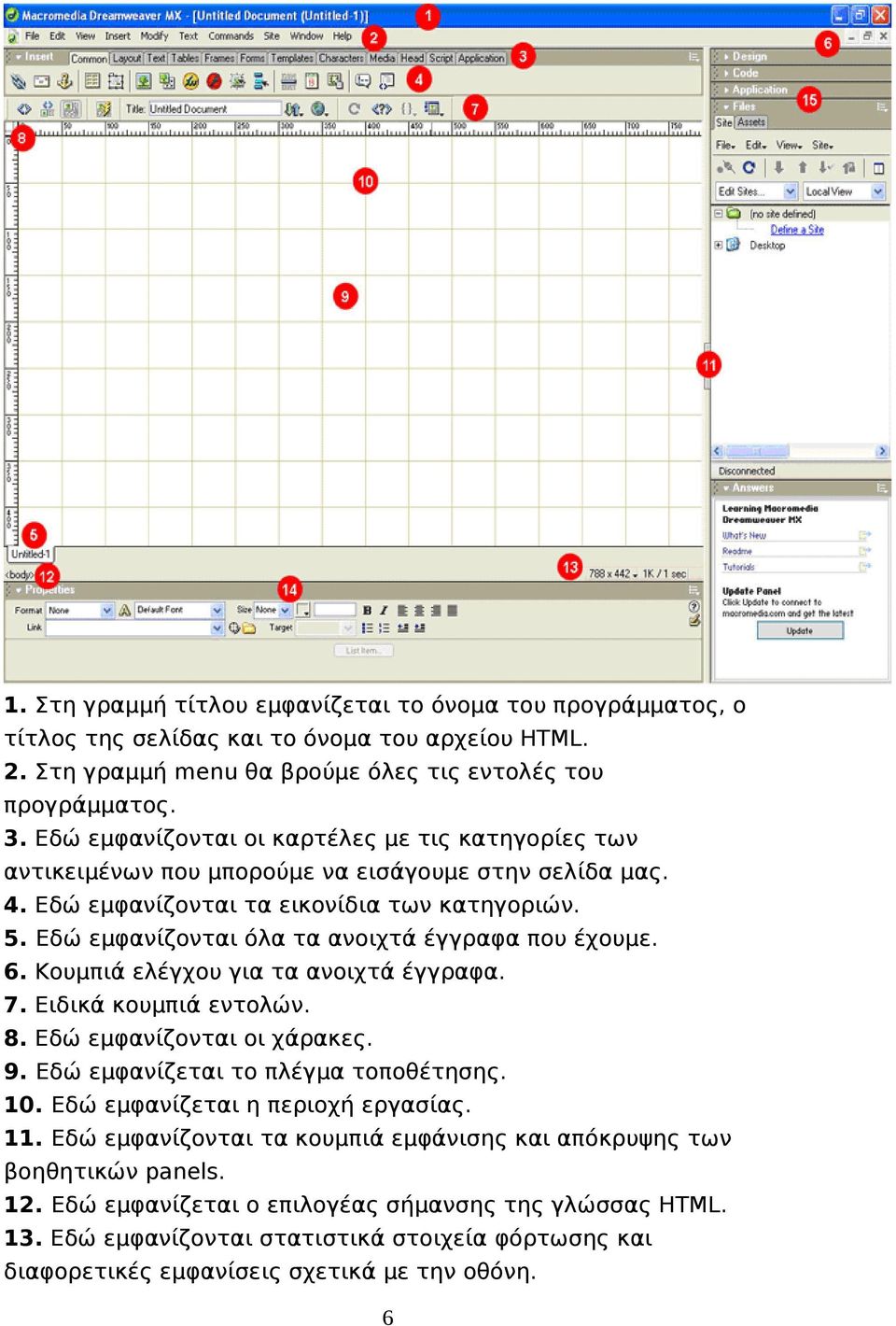Image resolution: width=896 pixels, height=1326 pixels.
Task: Open the Link field dropdown arrow
Action: (217, 628)
